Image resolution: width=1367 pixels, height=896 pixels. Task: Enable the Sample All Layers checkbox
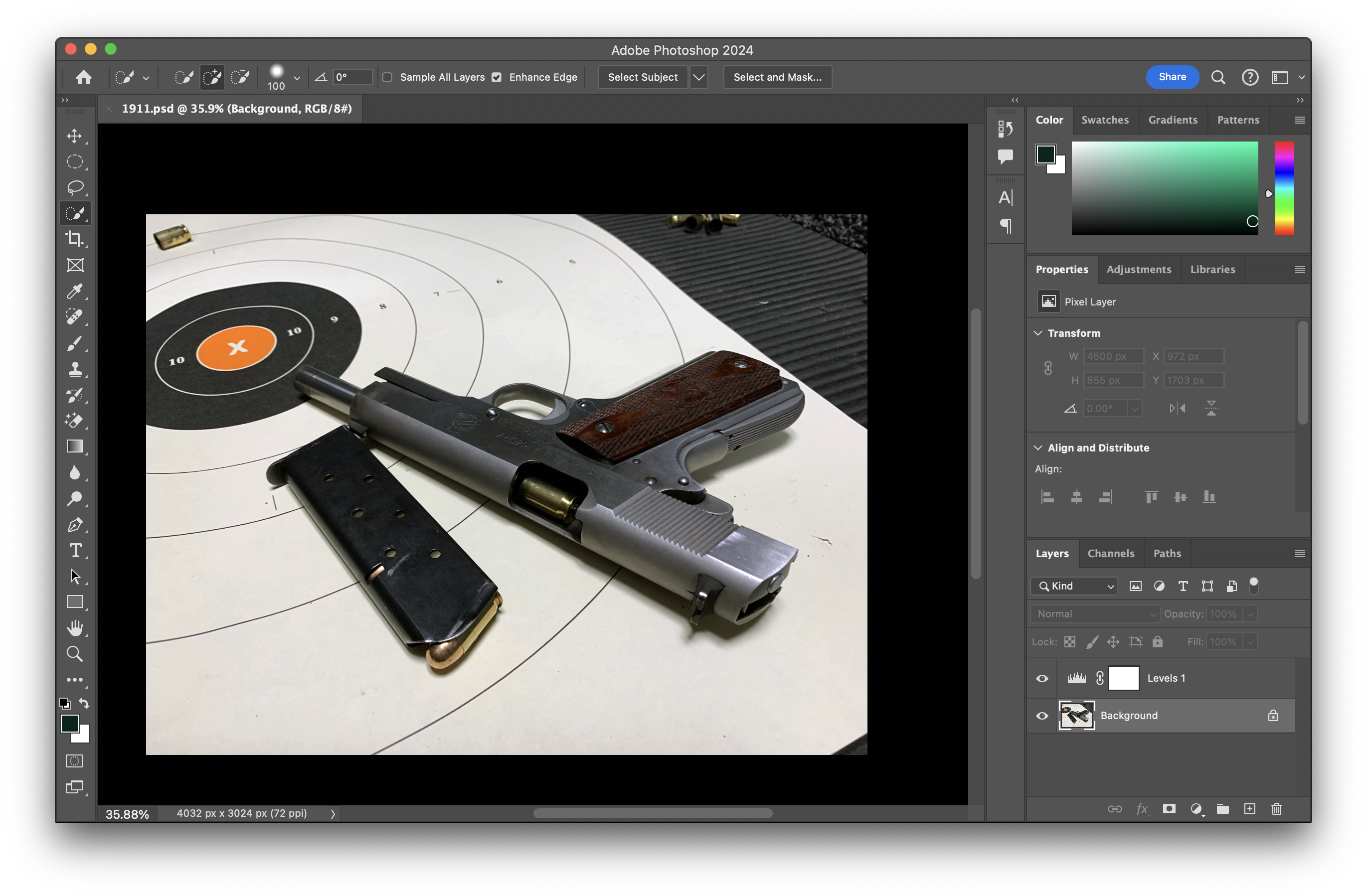click(388, 77)
